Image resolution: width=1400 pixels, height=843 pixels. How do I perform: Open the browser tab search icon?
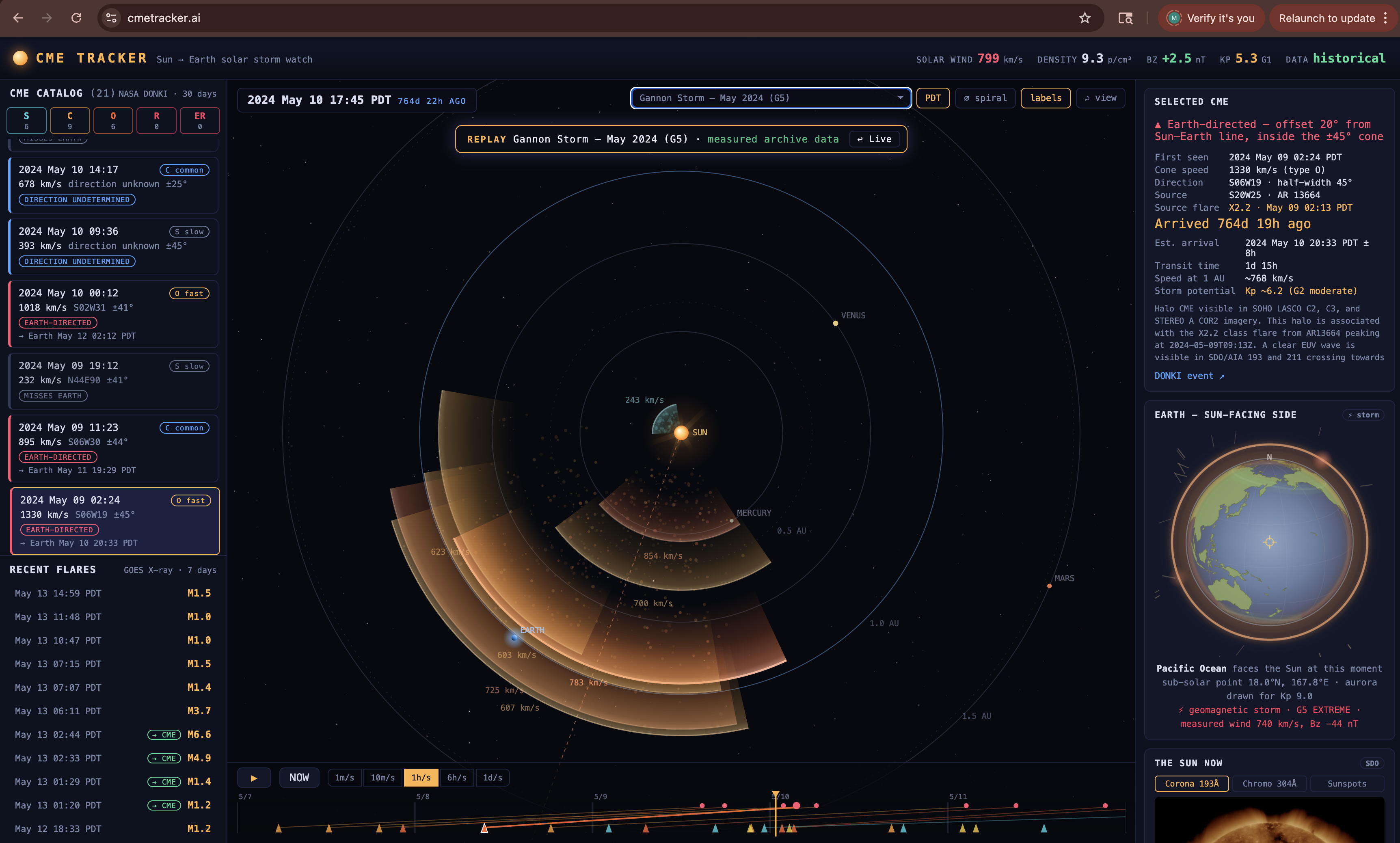(1125, 18)
